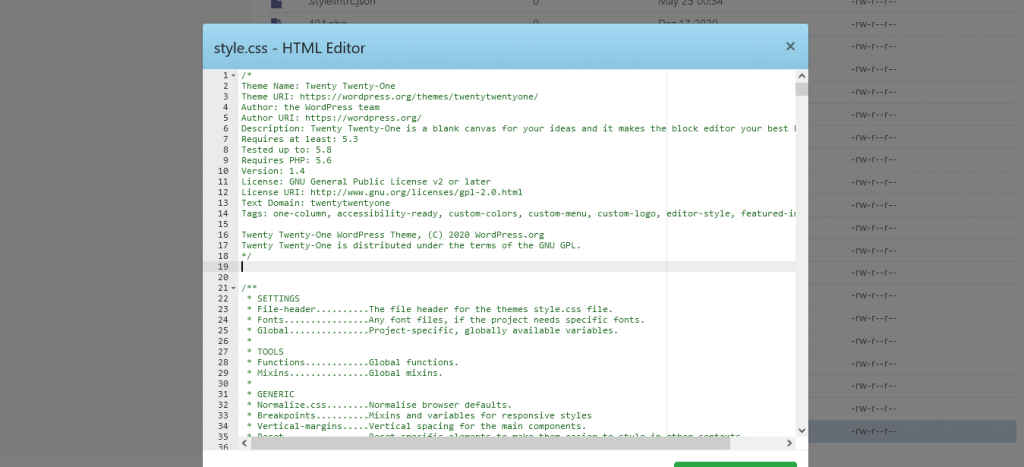The height and width of the screenshot is (467, 1024).
Task: Click the 'License URI' gpl-2.0.html line
Action: coord(381,192)
